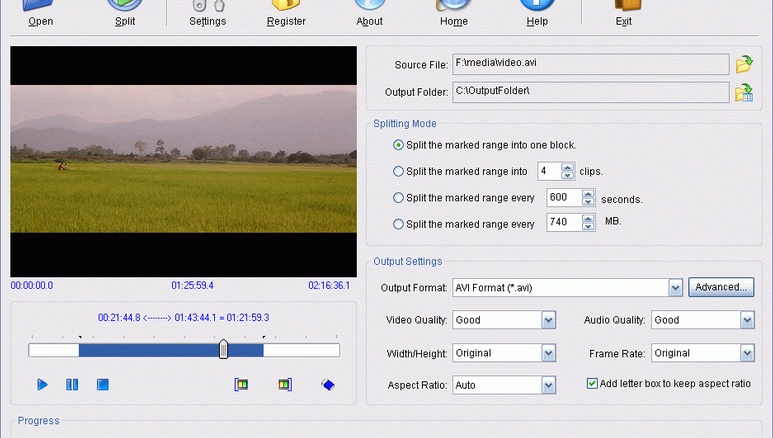Open the Frame Rate dropdown

(747, 353)
